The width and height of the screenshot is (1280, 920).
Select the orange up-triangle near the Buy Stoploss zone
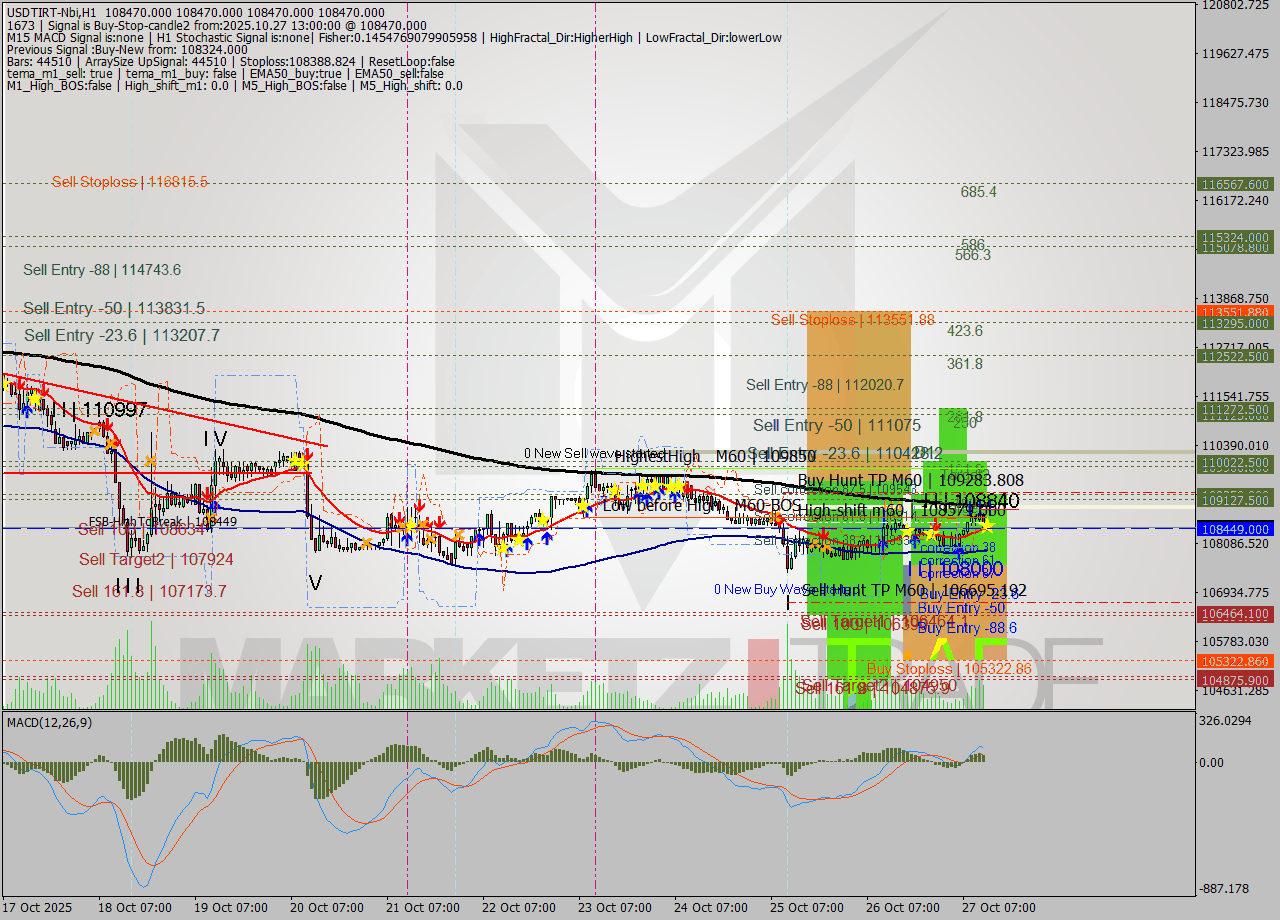click(906, 652)
